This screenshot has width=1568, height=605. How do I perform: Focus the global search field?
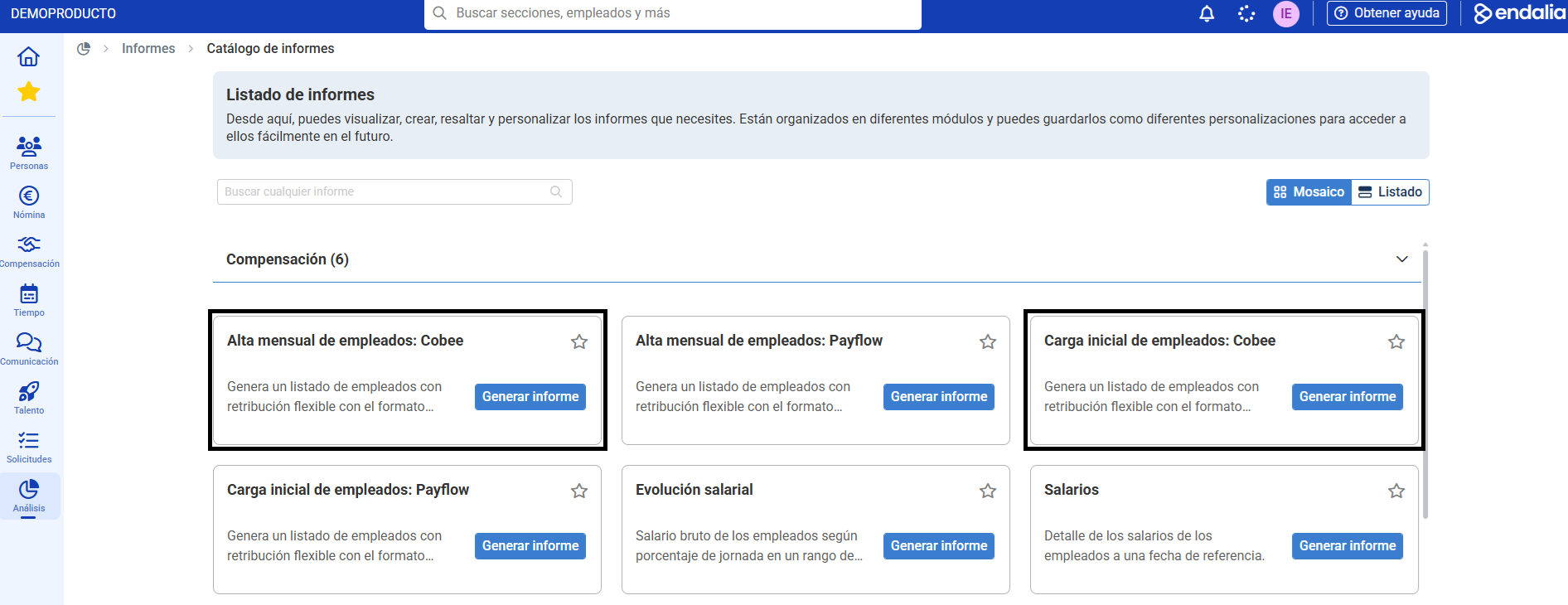coord(673,13)
